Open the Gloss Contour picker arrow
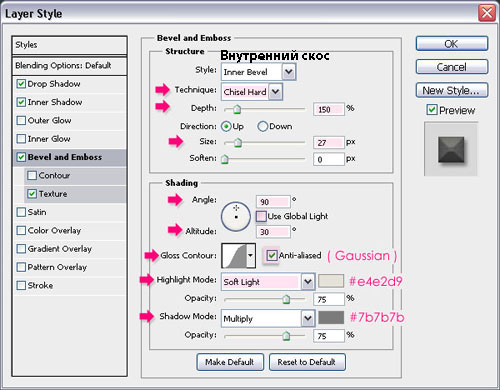Image resolution: width=500 pixels, height=390 pixels. (251, 256)
